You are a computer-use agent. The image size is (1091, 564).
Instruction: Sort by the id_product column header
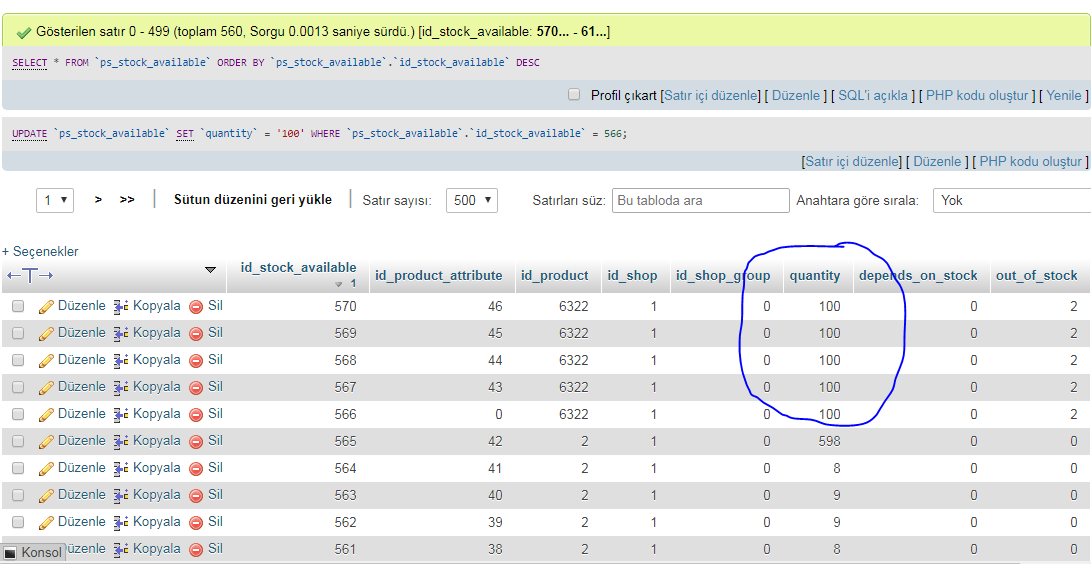(x=554, y=275)
